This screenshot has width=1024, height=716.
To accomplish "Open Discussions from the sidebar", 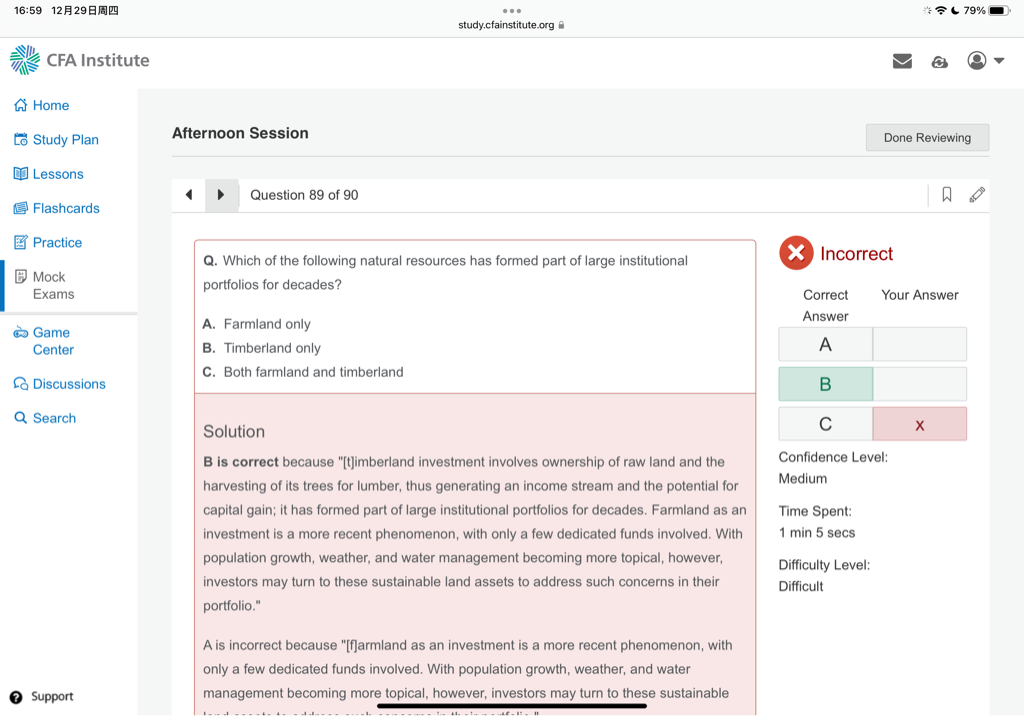I will click(68, 384).
